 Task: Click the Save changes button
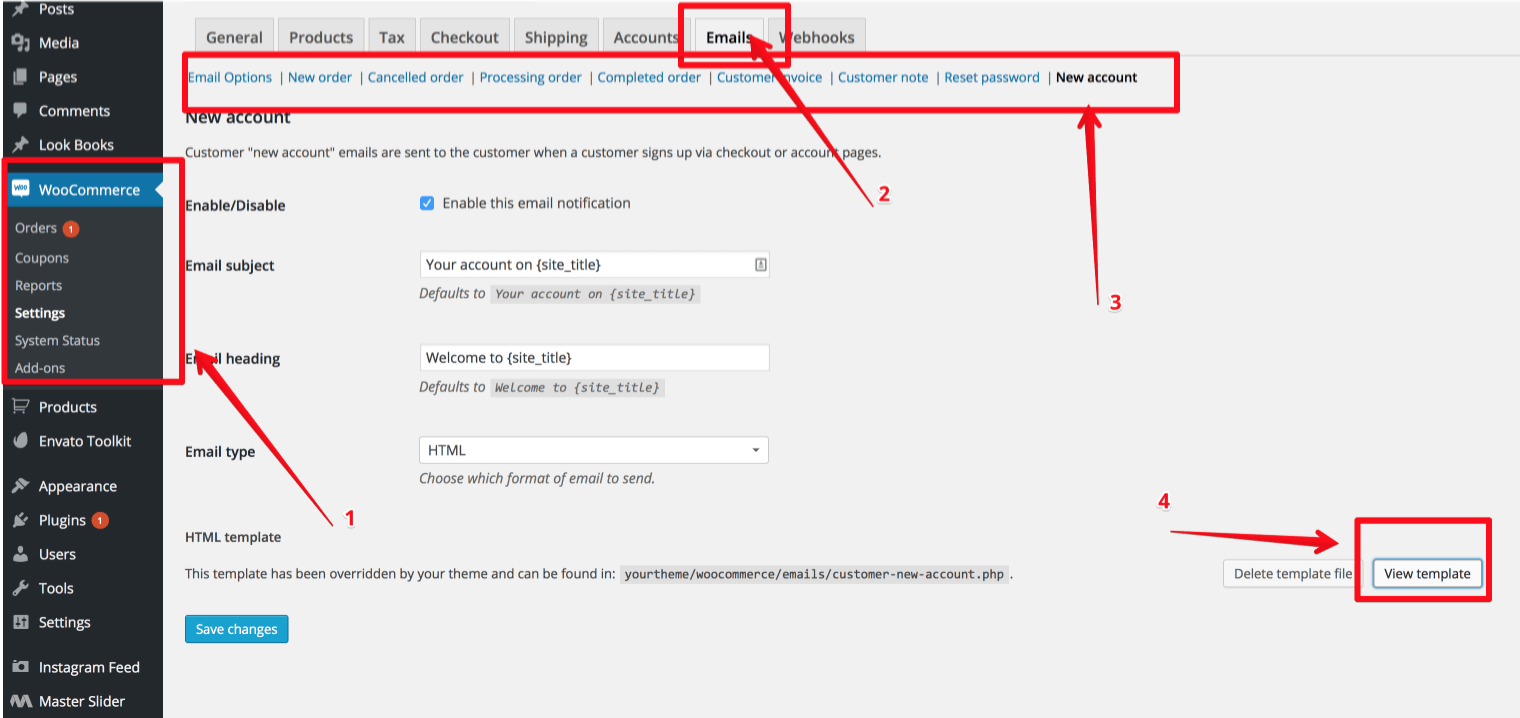click(237, 629)
